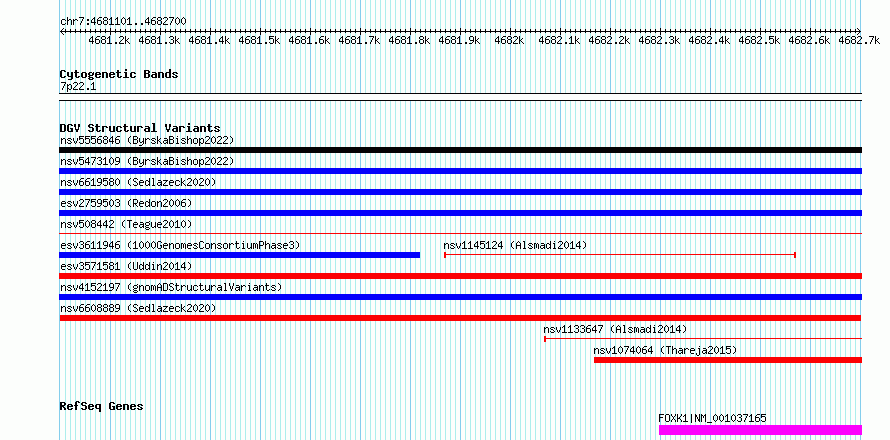
Task: Click the 4682.3k ruler tick label
Action: click(660, 40)
